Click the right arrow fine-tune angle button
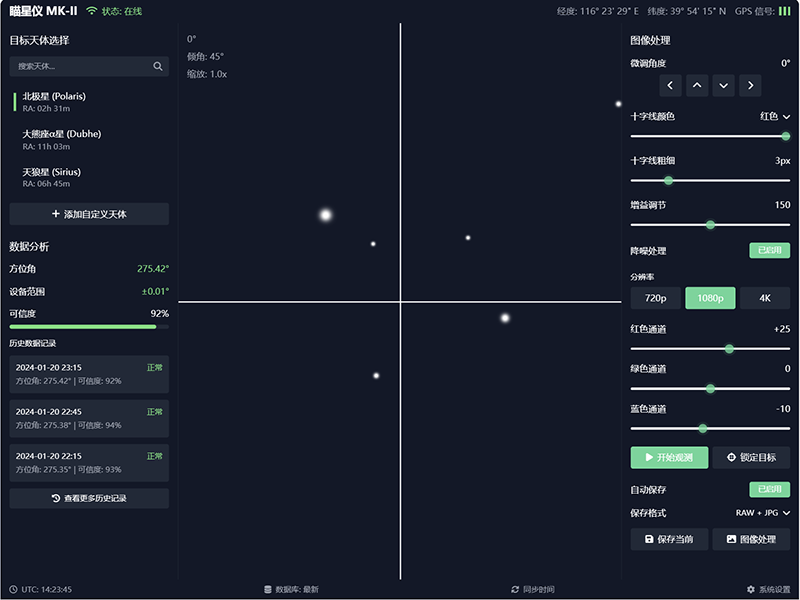This screenshot has width=800, height=600. tap(750, 85)
